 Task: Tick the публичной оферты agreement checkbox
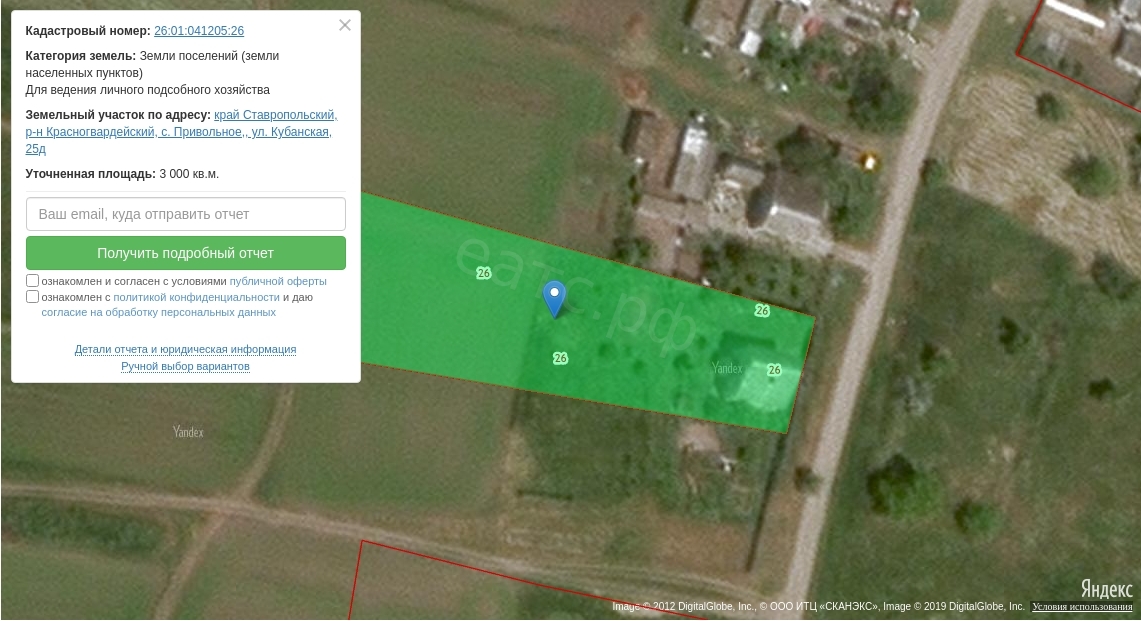(32, 281)
